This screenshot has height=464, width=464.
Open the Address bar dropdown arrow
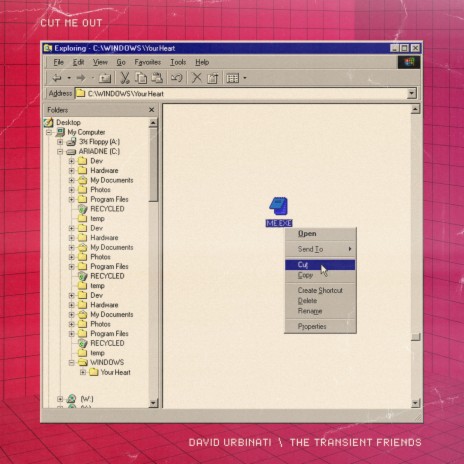point(412,94)
